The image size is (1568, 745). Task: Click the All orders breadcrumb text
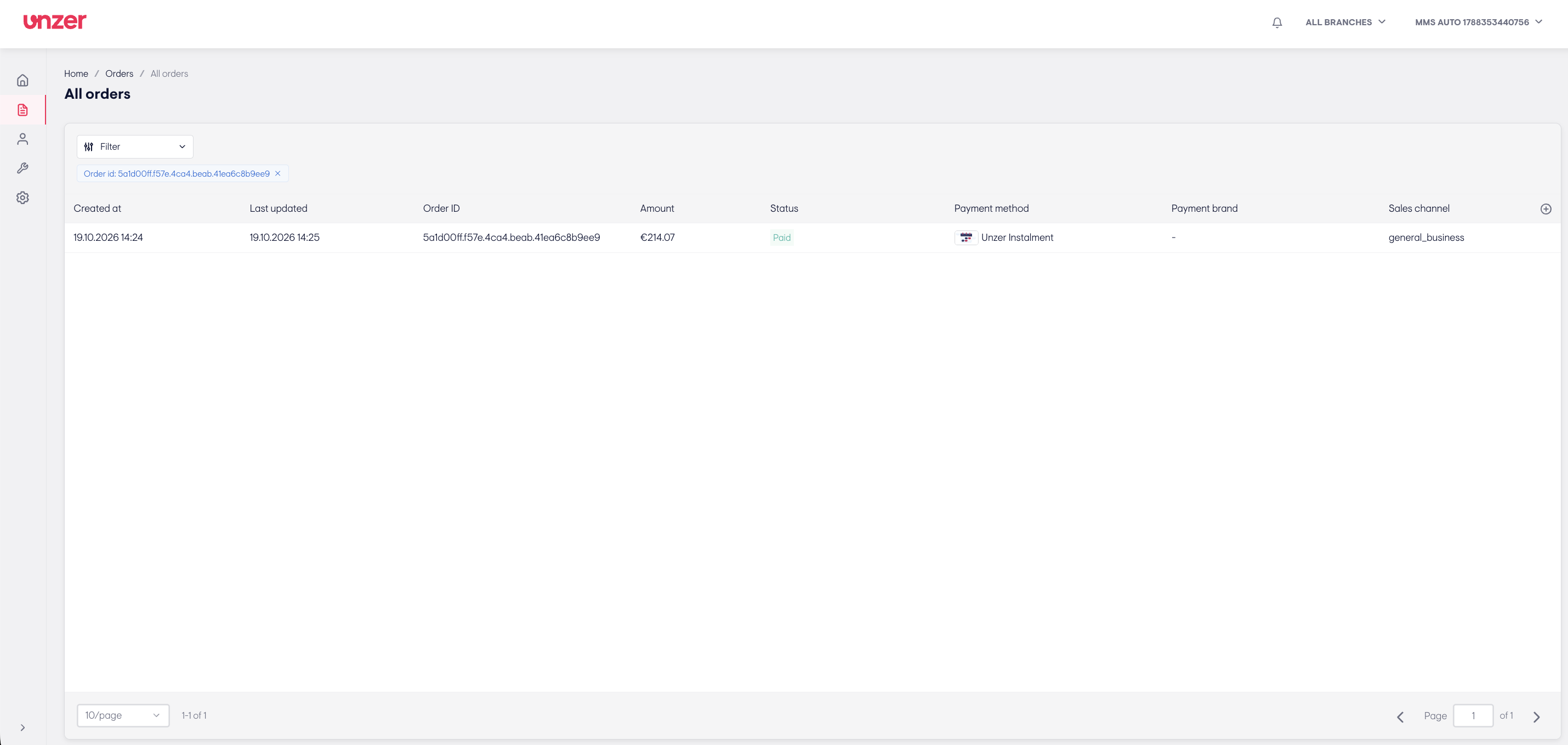[x=169, y=74]
